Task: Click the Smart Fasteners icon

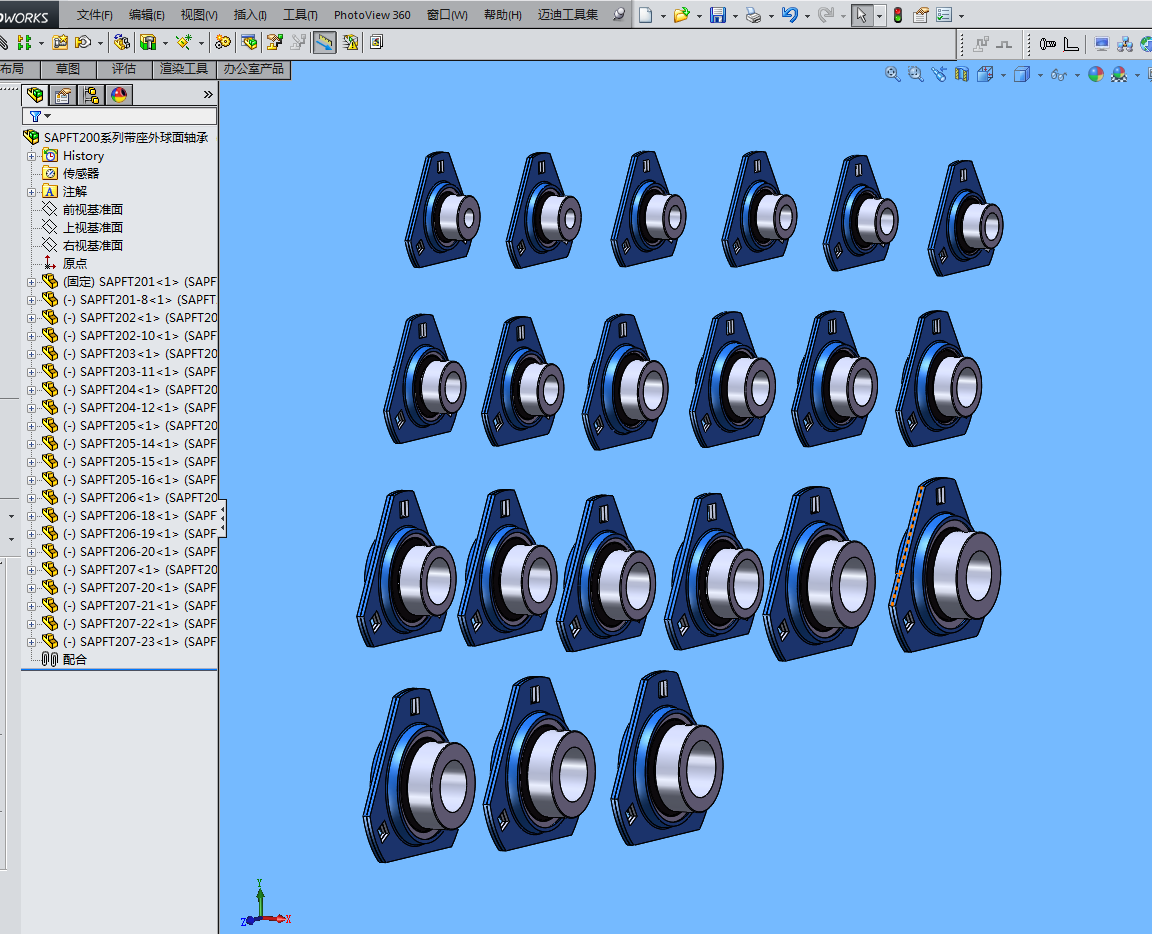Action: (x=60, y=43)
